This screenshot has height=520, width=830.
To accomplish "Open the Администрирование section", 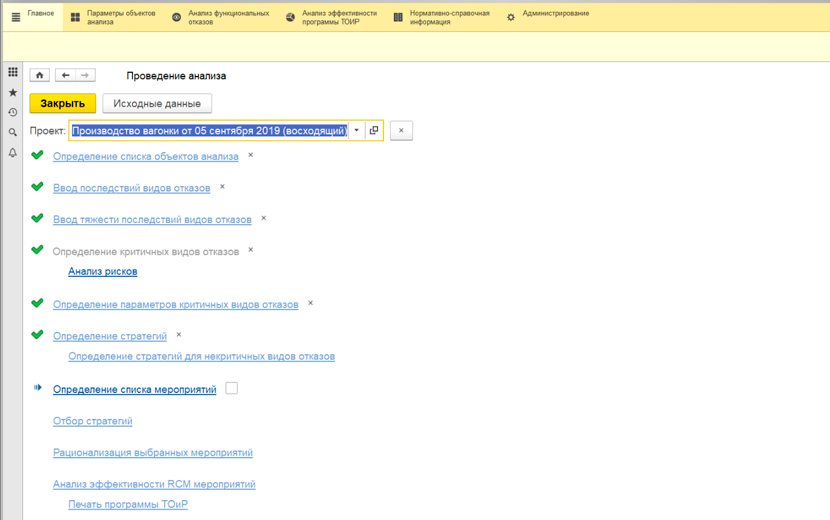I will pyautogui.click(x=548, y=17).
